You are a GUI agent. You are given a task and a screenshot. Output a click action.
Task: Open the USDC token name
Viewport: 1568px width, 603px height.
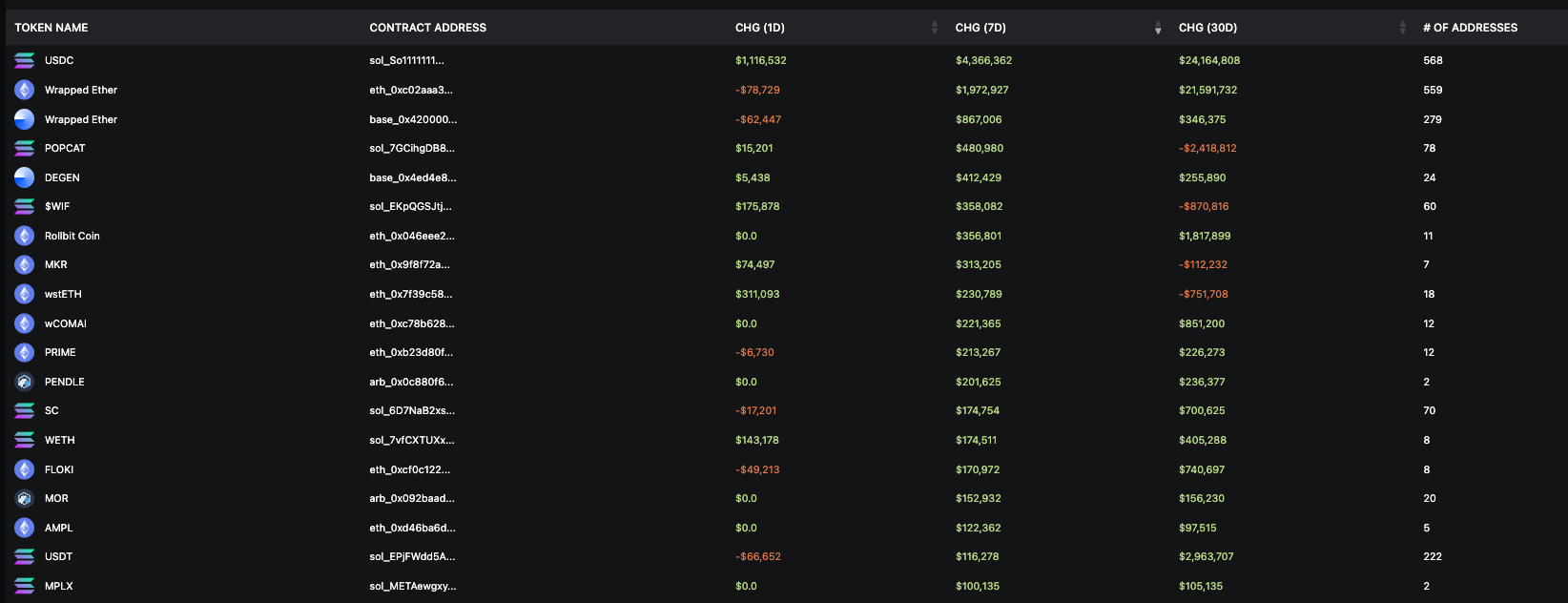(59, 60)
